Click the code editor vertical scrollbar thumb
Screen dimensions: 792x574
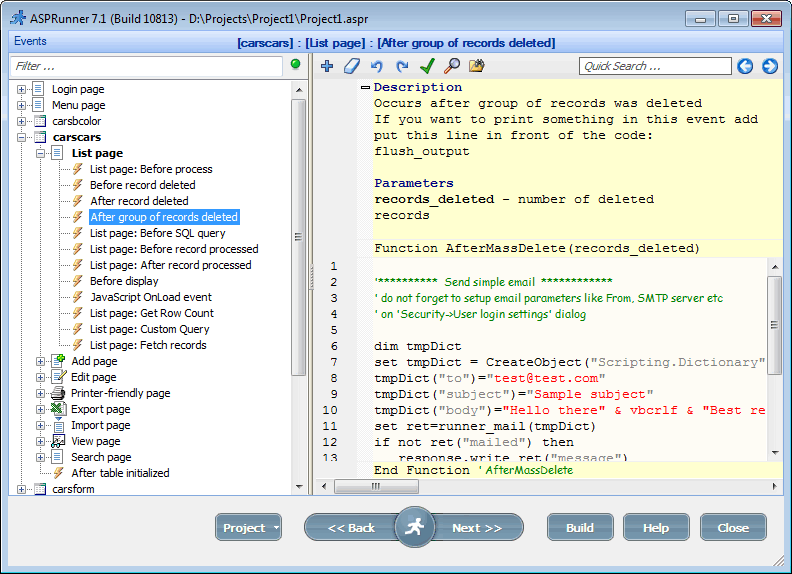tap(774, 325)
